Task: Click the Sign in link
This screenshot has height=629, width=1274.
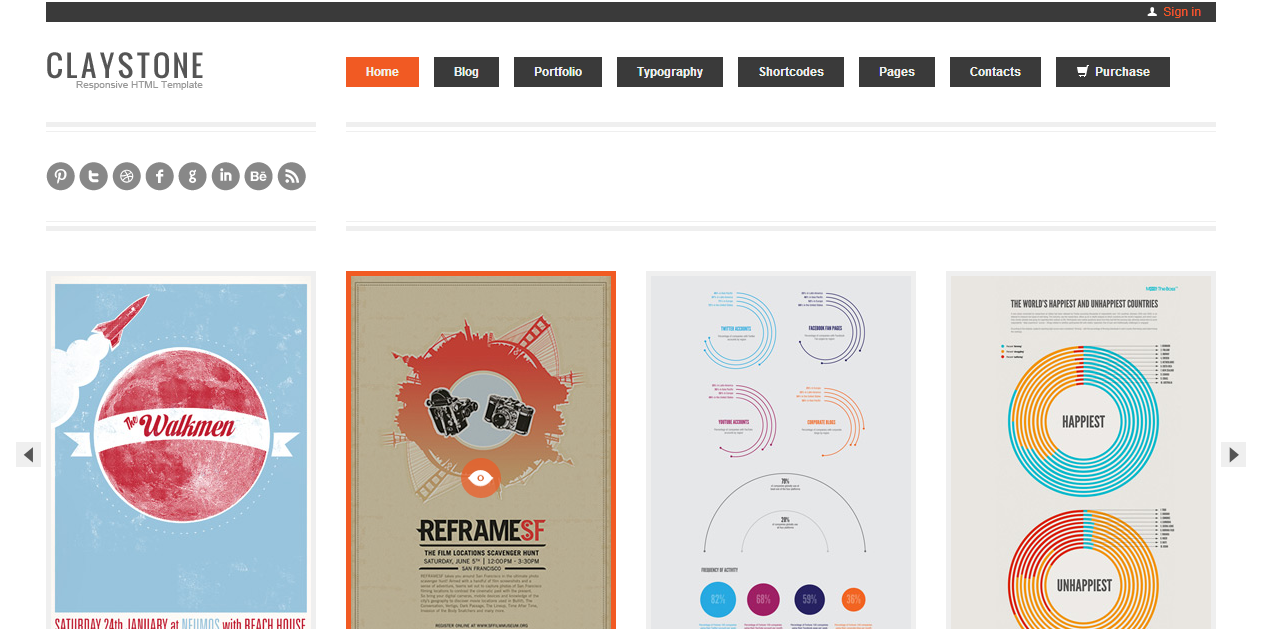Action: click(x=1182, y=12)
